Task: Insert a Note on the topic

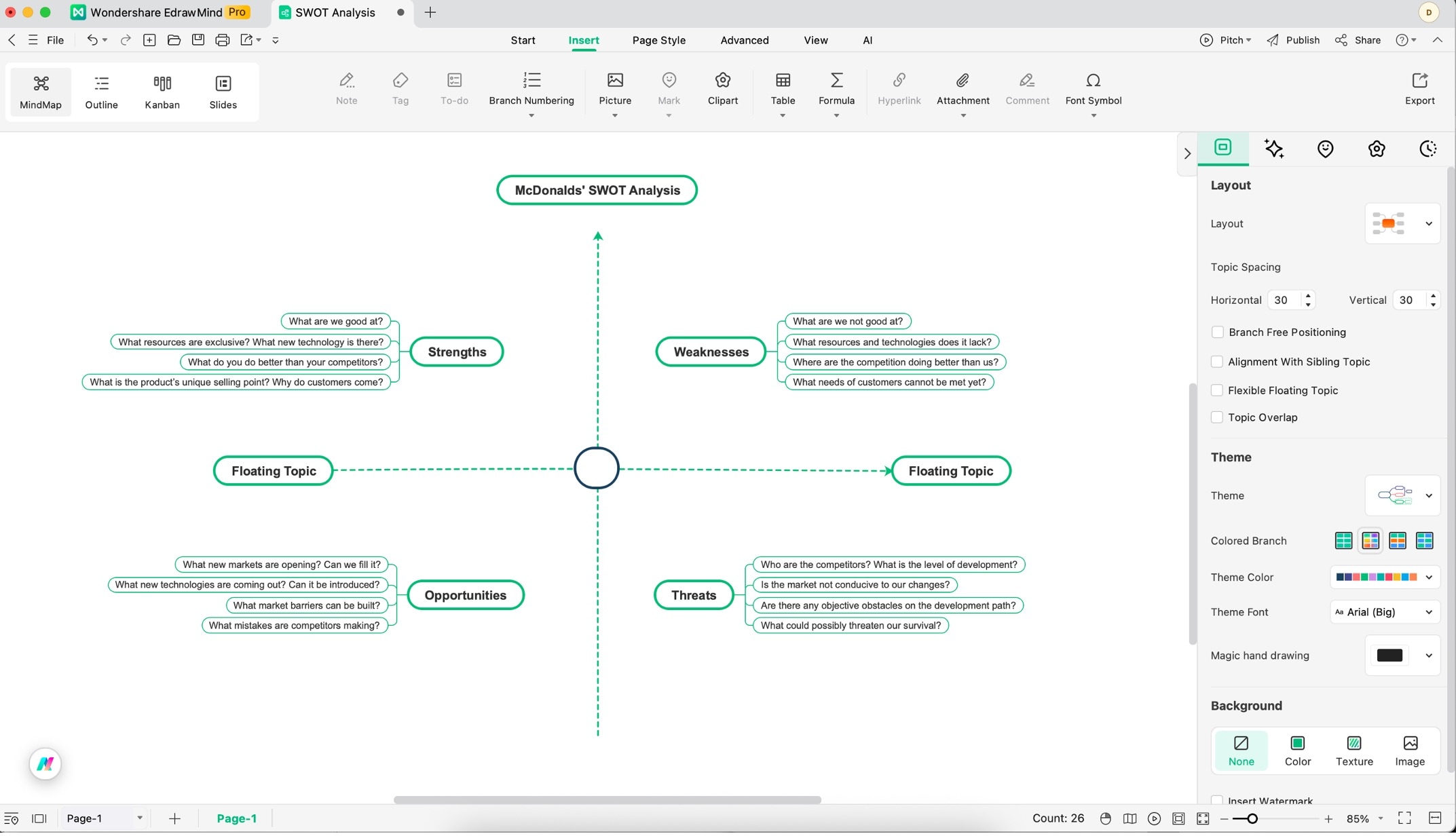Action: point(346,89)
